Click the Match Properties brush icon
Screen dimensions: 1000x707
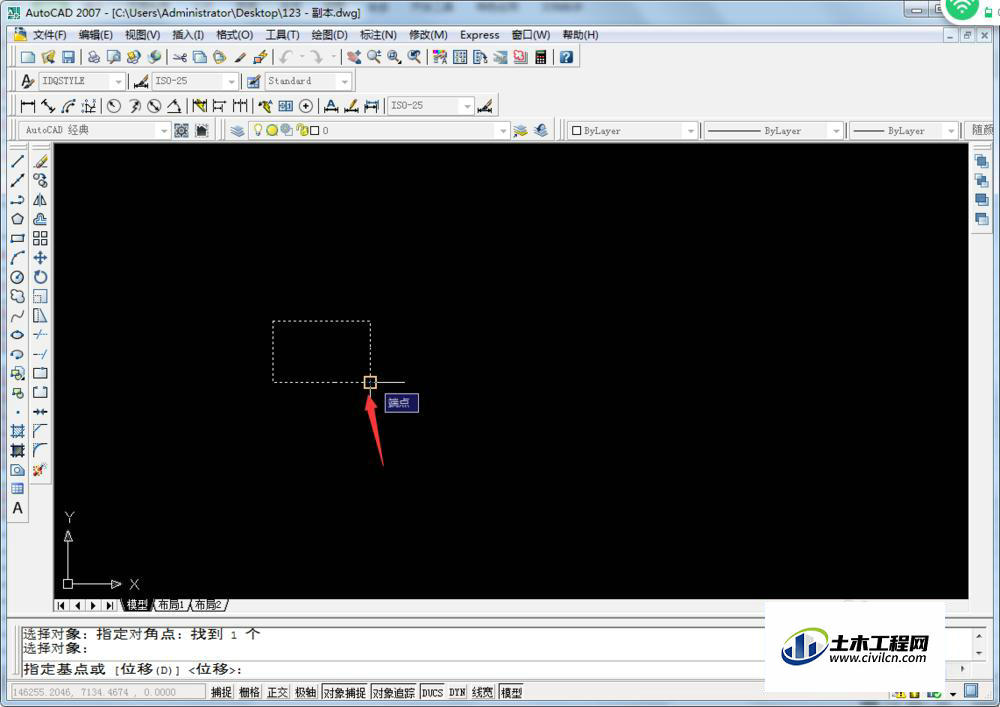pyautogui.click(x=240, y=57)
